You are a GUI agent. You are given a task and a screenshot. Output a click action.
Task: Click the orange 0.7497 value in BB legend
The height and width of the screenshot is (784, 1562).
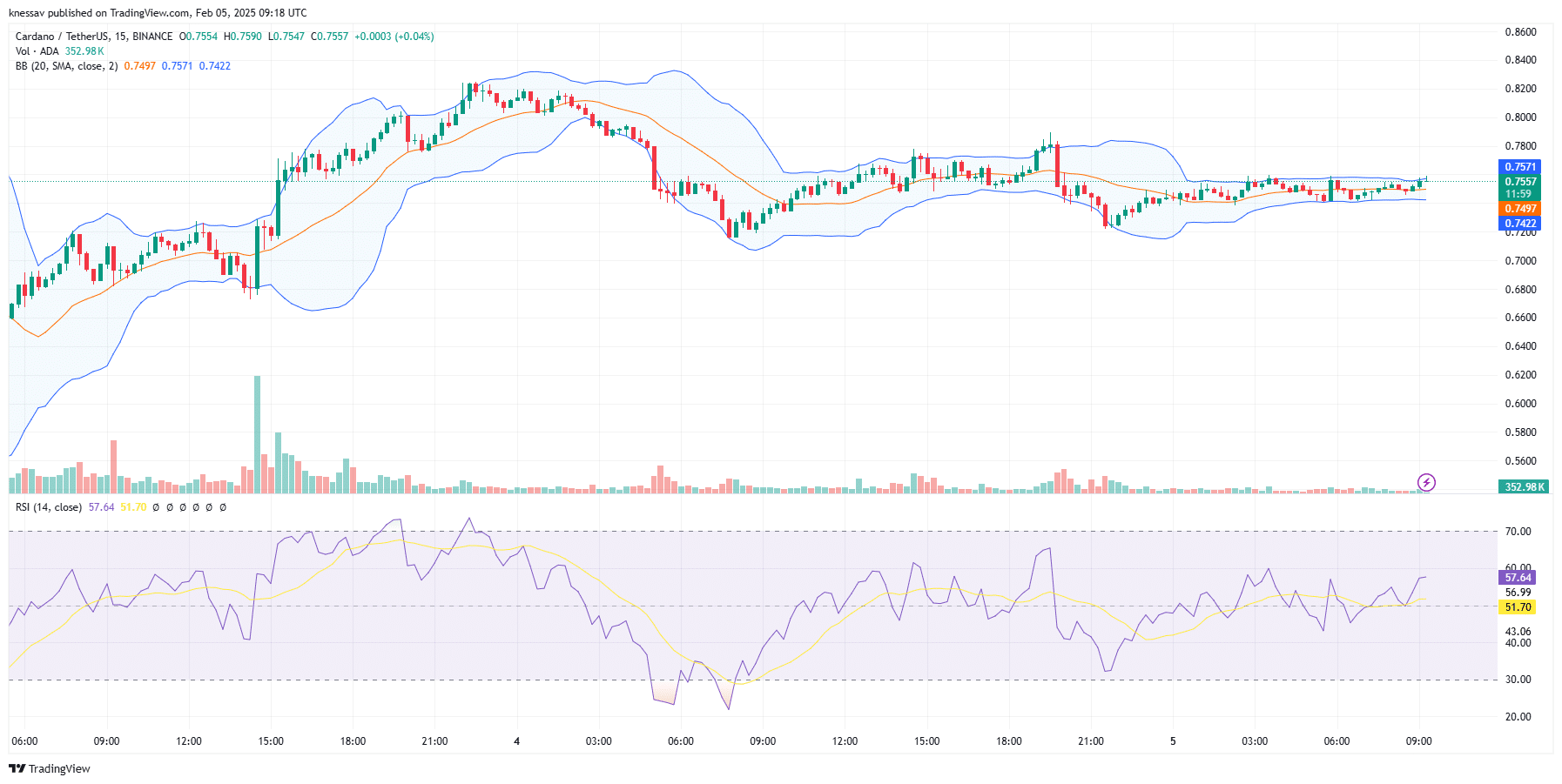[x=140, y=66]
